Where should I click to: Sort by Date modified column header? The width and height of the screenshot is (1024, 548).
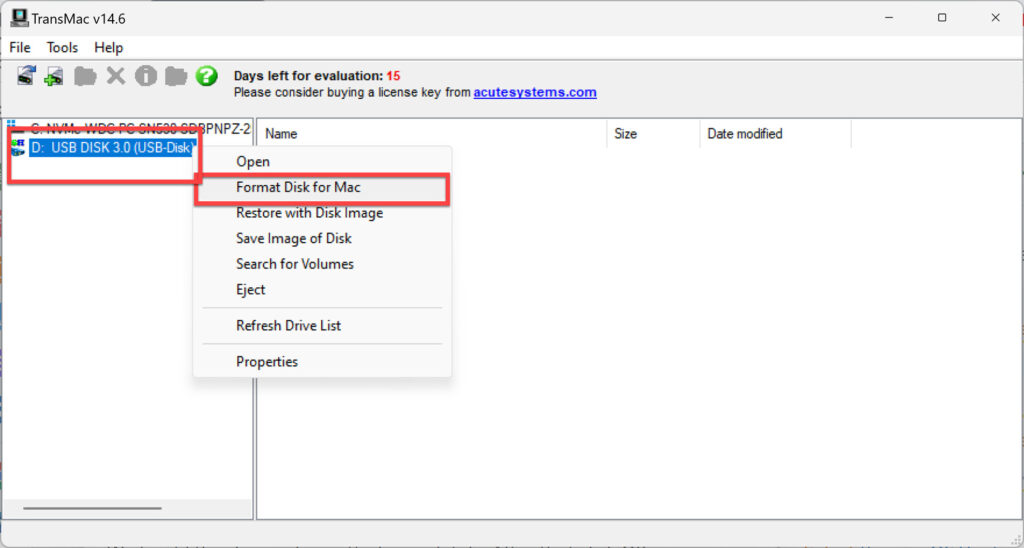tap(775, 133)
